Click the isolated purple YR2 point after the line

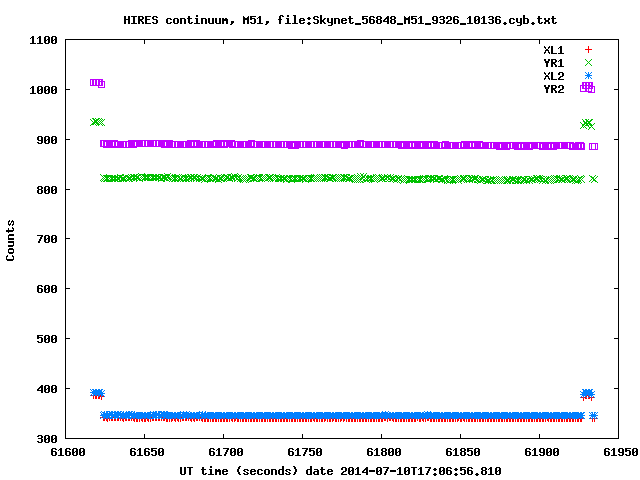tap(593, 147)
